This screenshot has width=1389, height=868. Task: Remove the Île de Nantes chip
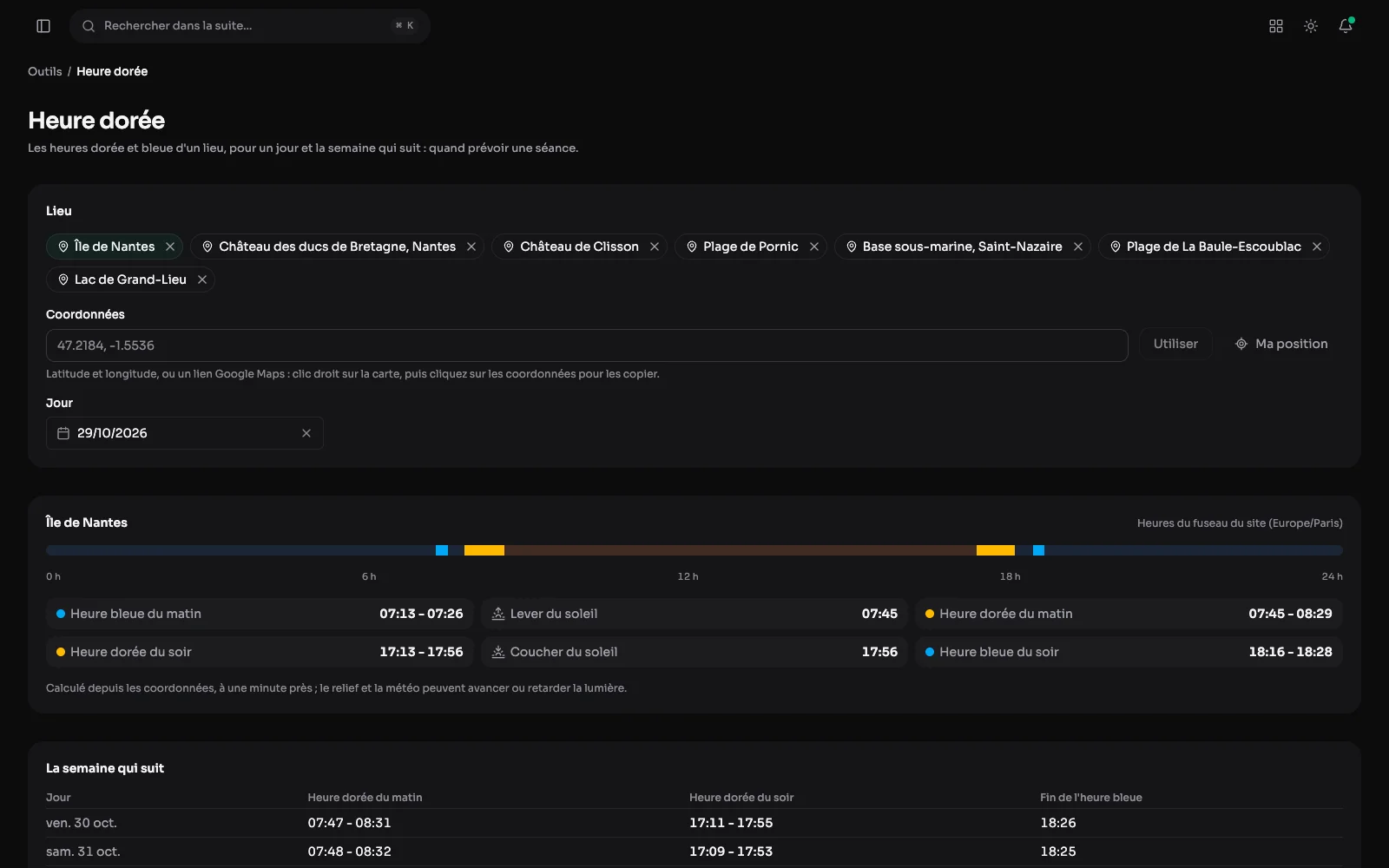[x=170, y=247]
